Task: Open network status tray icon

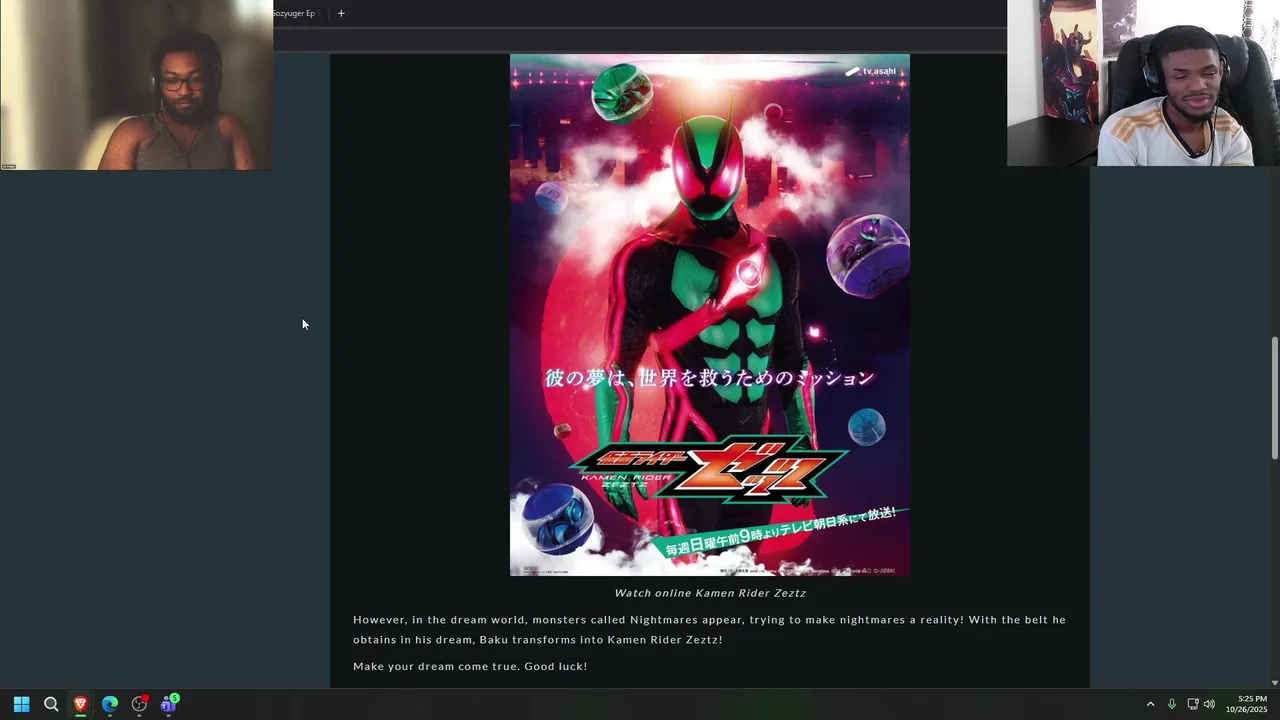Action: [1193, 704]
